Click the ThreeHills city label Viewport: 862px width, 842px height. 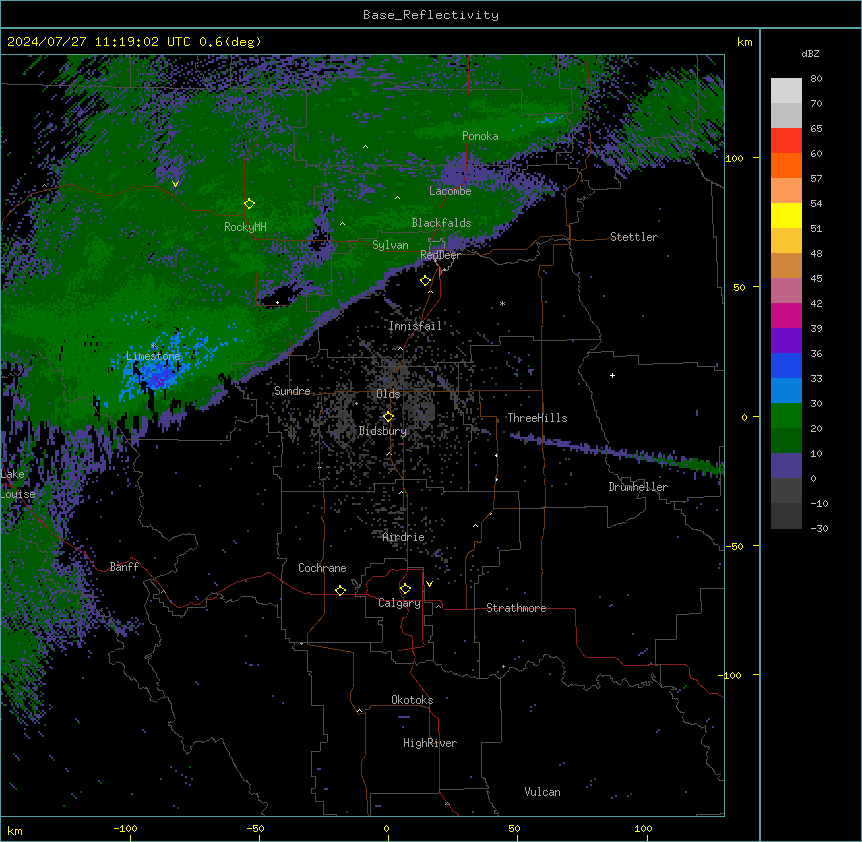pos(537,418)
